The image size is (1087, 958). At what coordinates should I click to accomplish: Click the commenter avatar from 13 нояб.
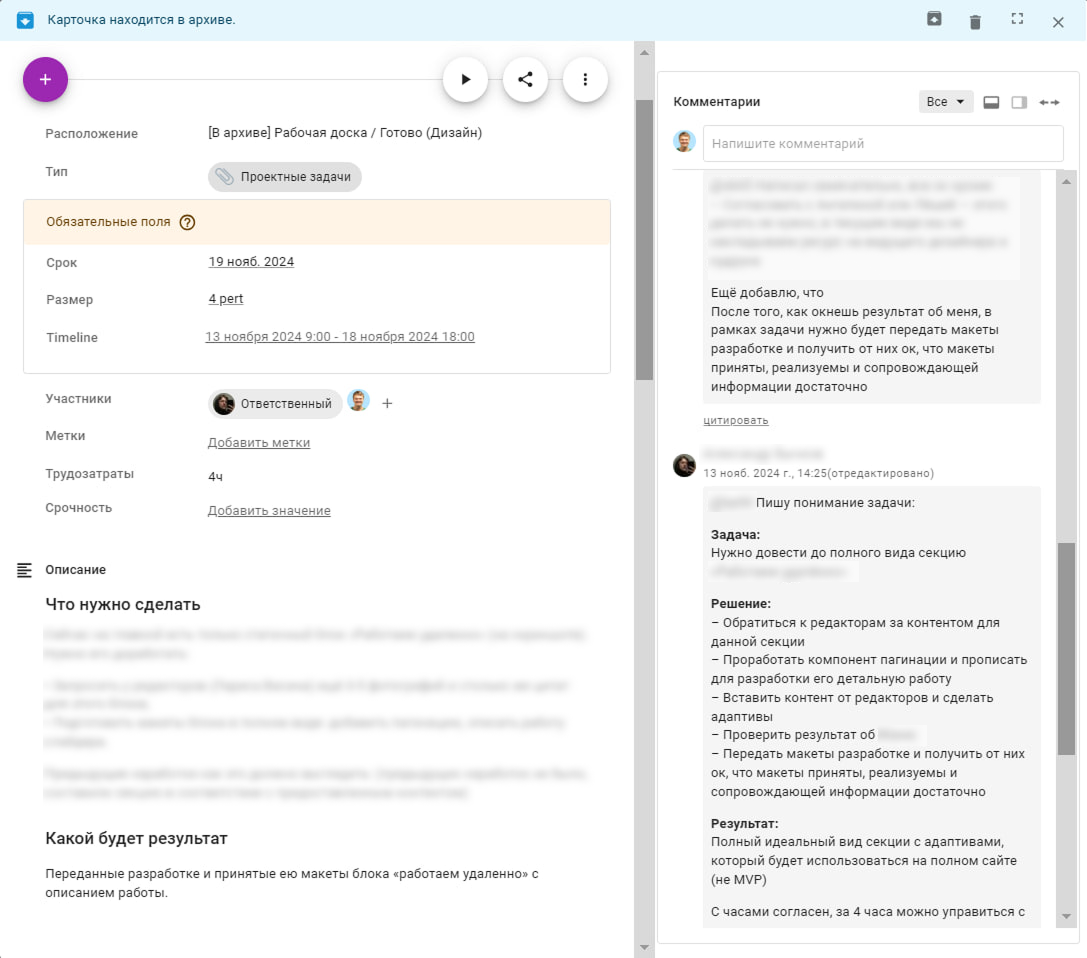pyautogui.click(x=684, y=465)
